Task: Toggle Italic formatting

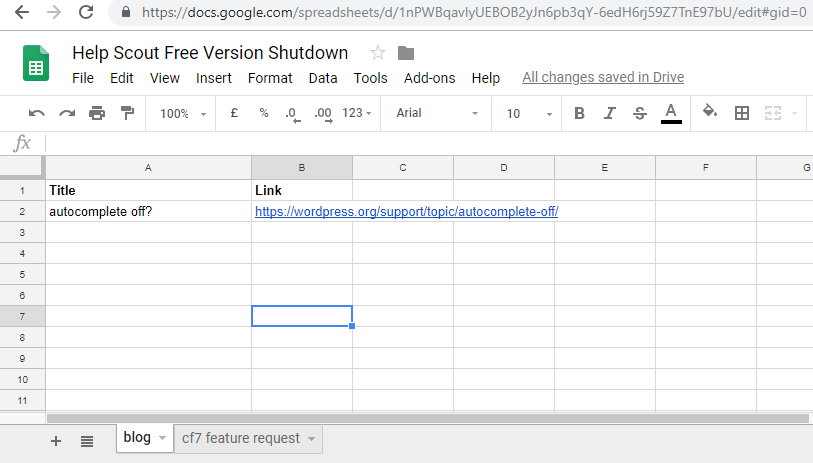Action: [609, 114]
